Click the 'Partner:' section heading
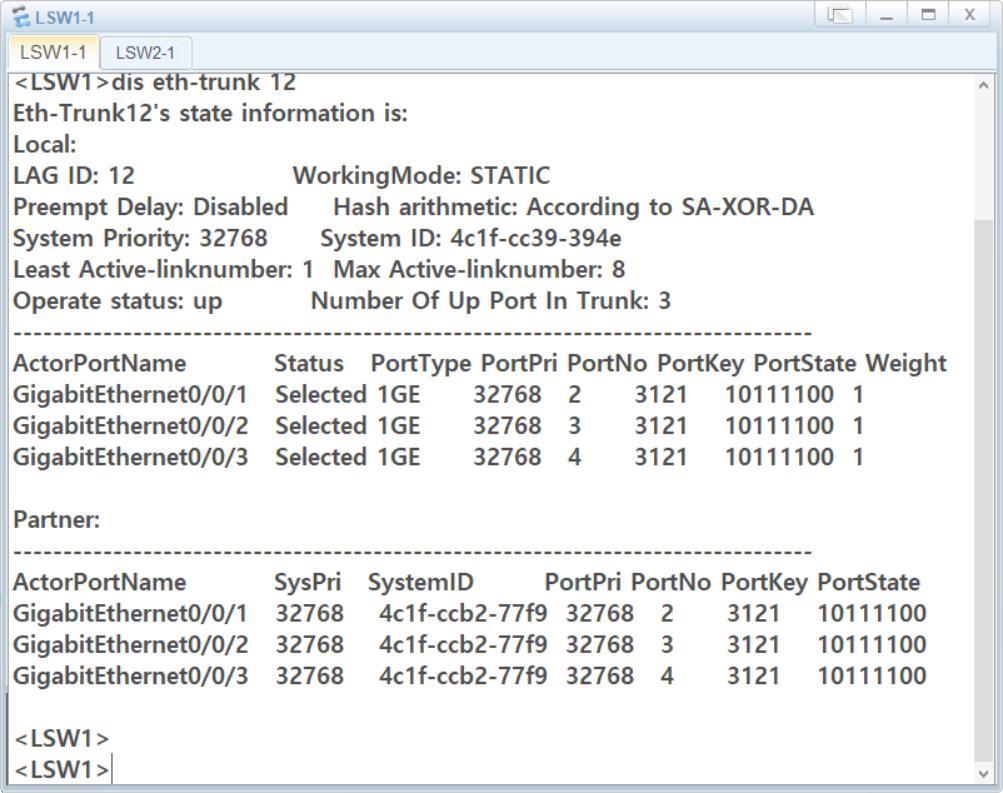Image resolution: width=1003 pixels, height=793 pixels. point(57,520)
